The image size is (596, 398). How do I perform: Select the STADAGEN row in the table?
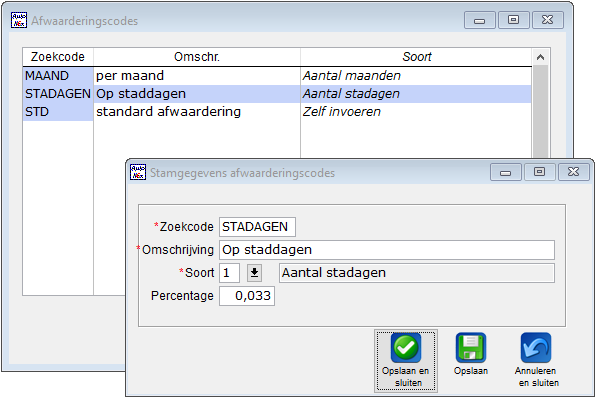click(x=277, y=94)
